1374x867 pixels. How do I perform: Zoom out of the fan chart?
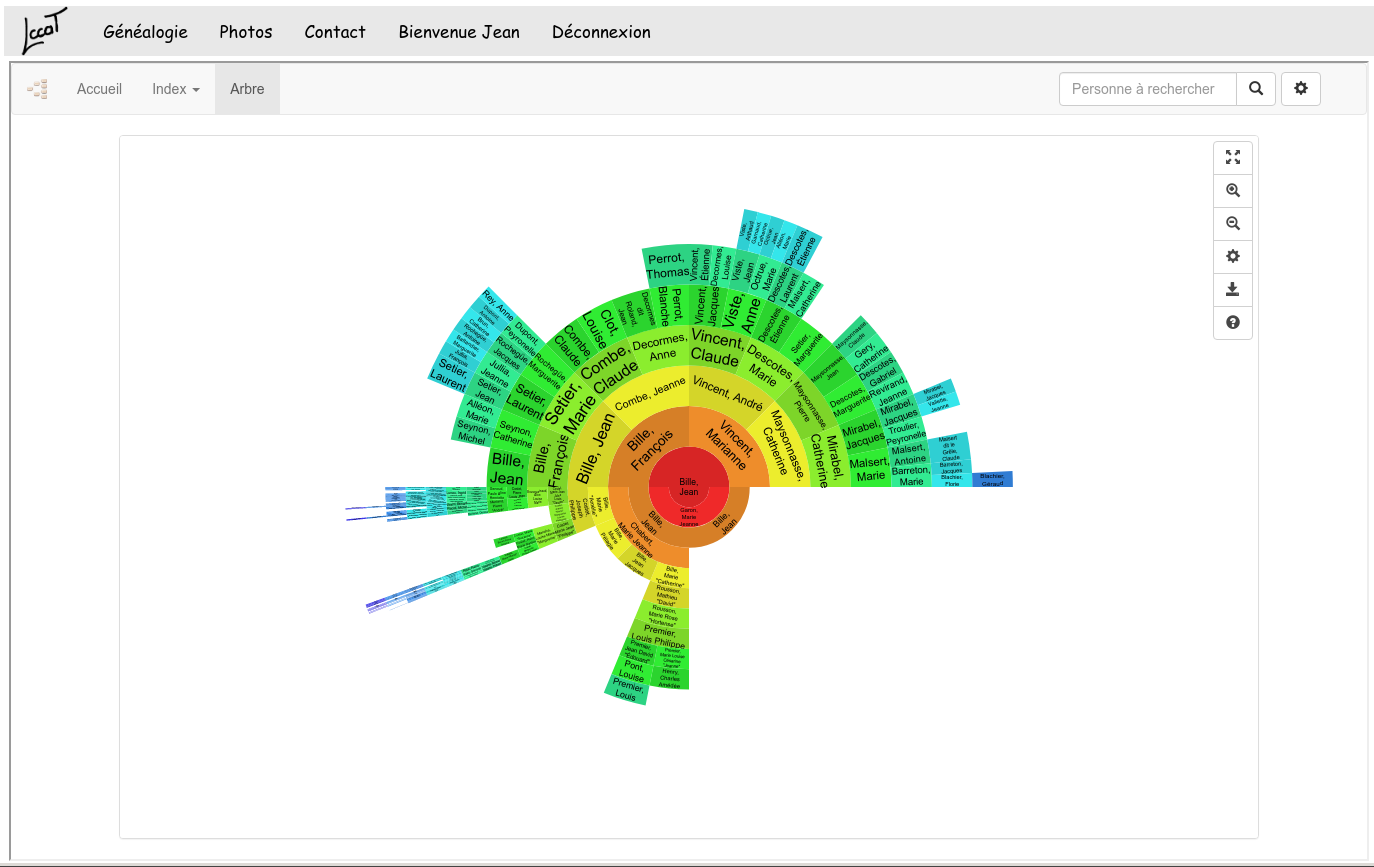1233,224
